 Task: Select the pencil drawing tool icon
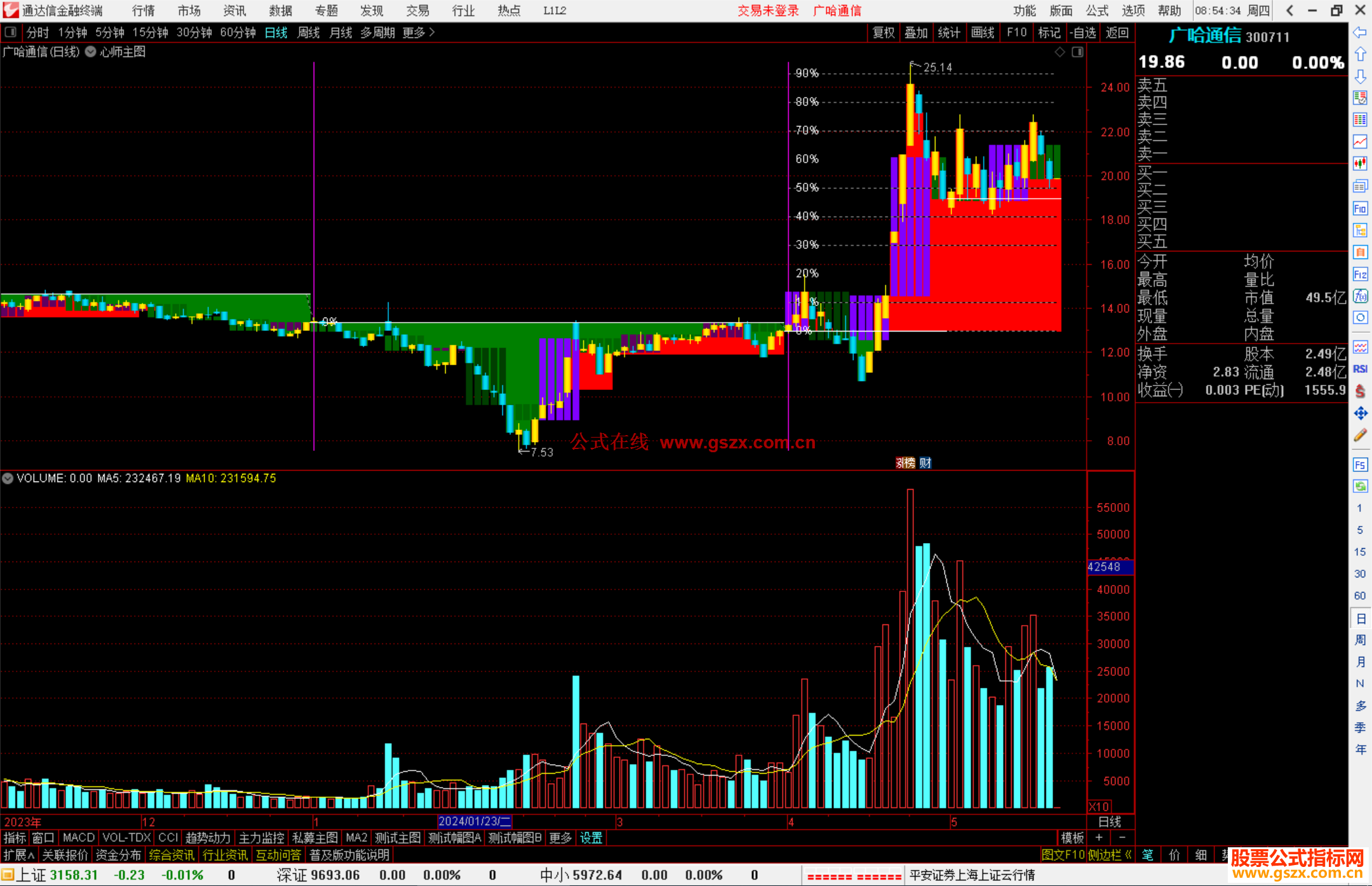(x=1360, y=435)
